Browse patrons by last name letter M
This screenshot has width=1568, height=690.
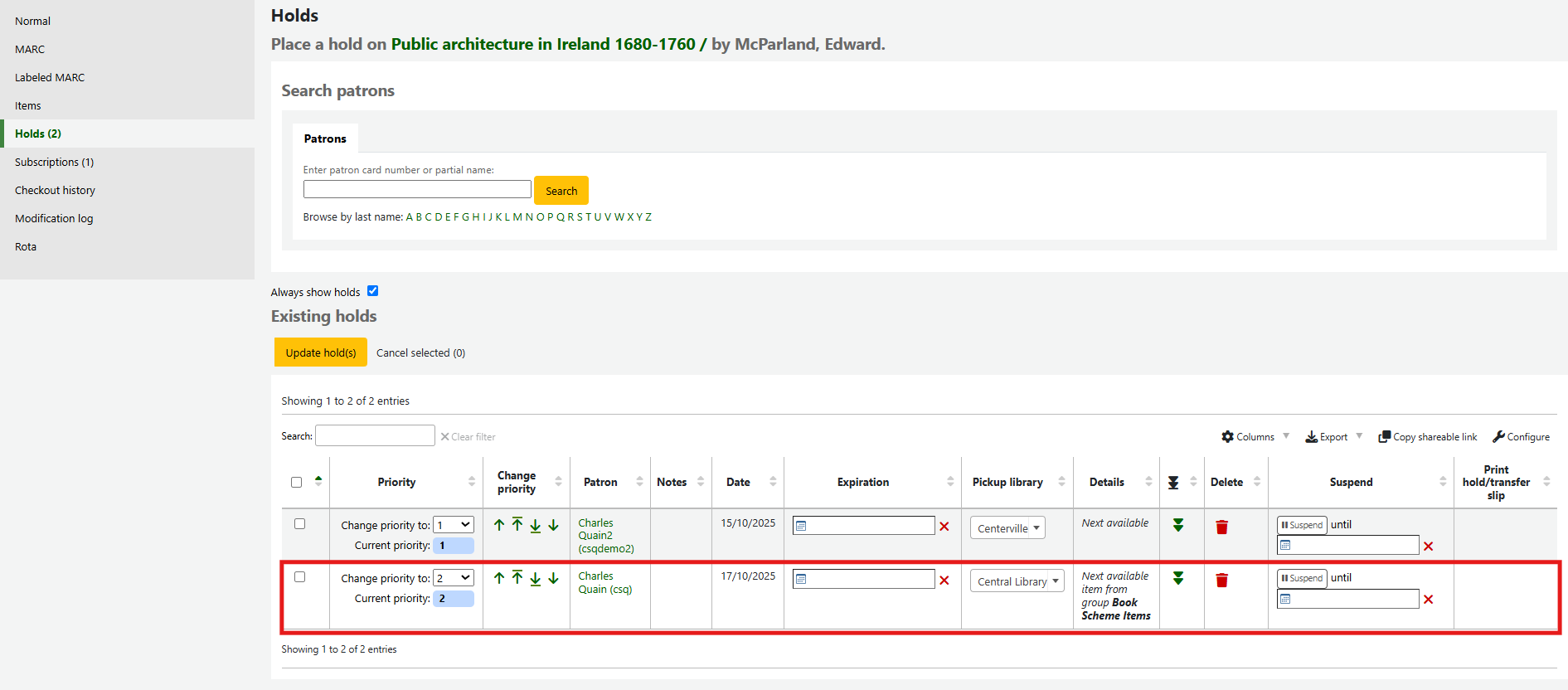(x=517, y=217)
